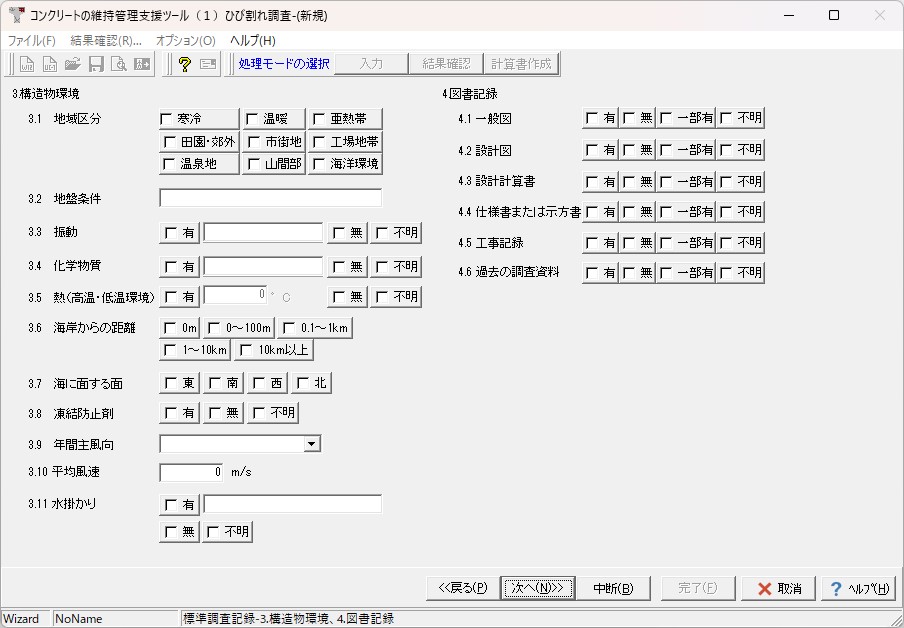Screen dimensions: 904x628
Task: Switch to the 結果確認 mode tab
Action: click(x=446, y=64)
